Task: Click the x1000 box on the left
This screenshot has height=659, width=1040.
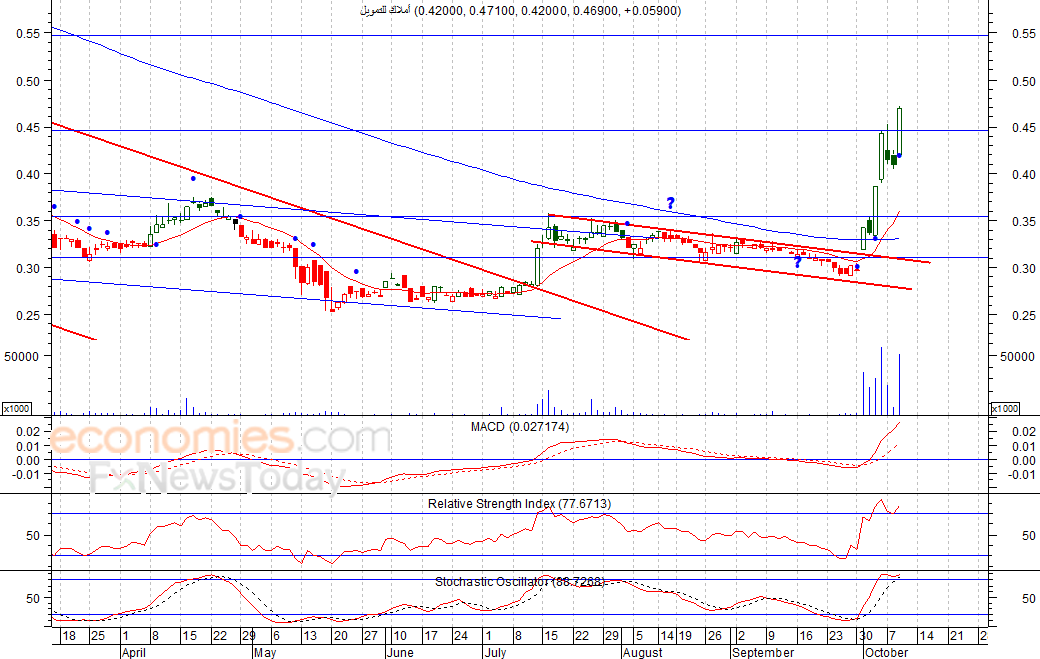Action: [x=16, y=408]
